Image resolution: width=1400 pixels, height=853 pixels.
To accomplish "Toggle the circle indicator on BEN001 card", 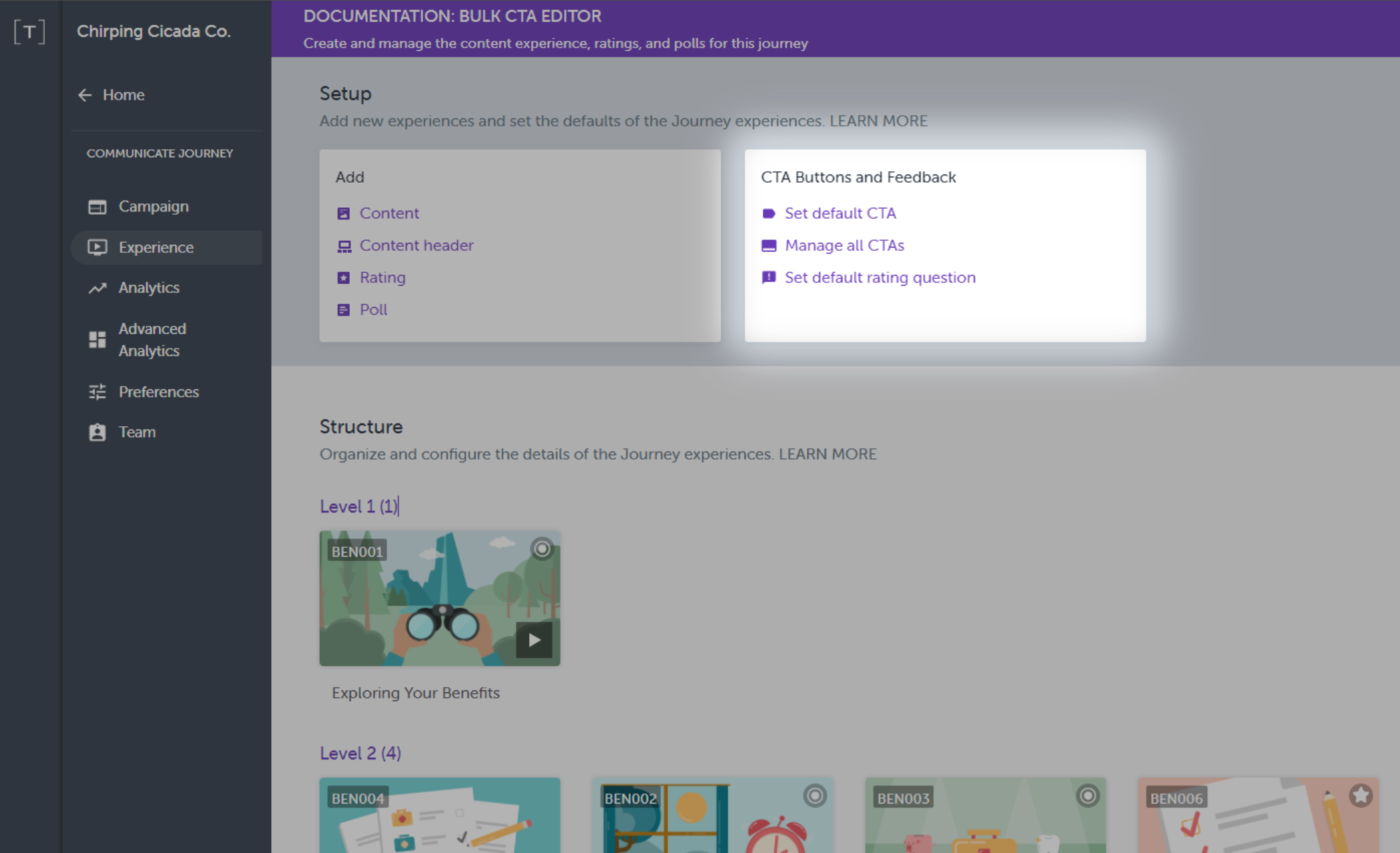I will 540,549.
